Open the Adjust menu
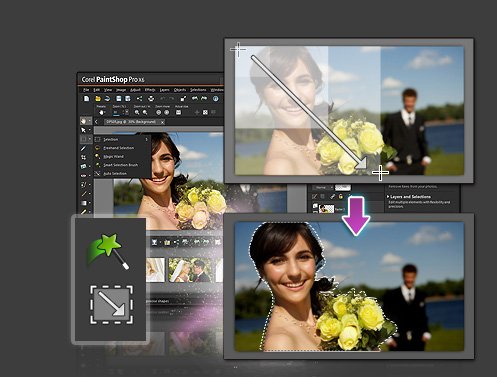 click(135, 90)
